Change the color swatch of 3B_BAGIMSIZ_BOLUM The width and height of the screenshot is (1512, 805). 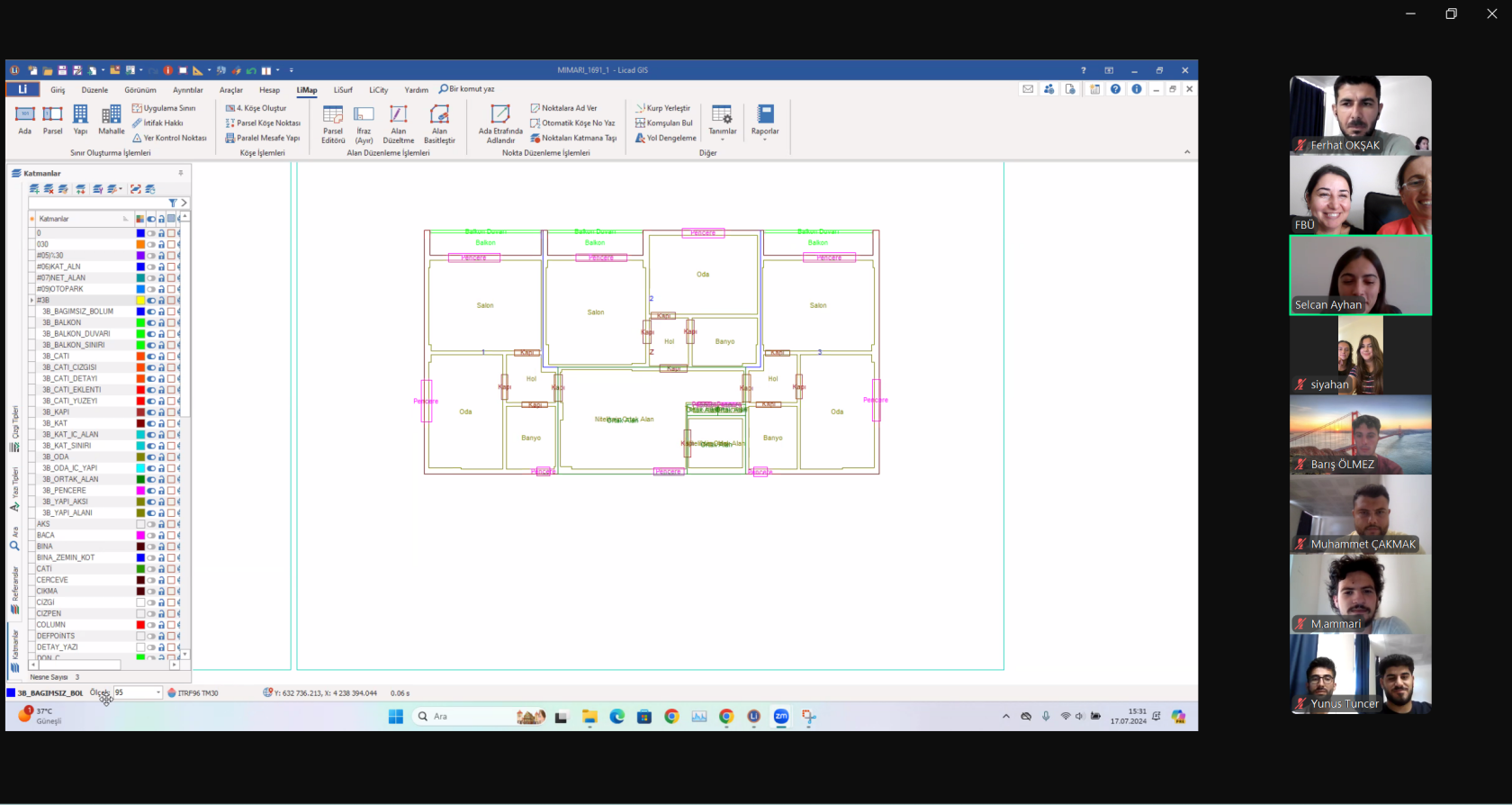click(140, 312)
